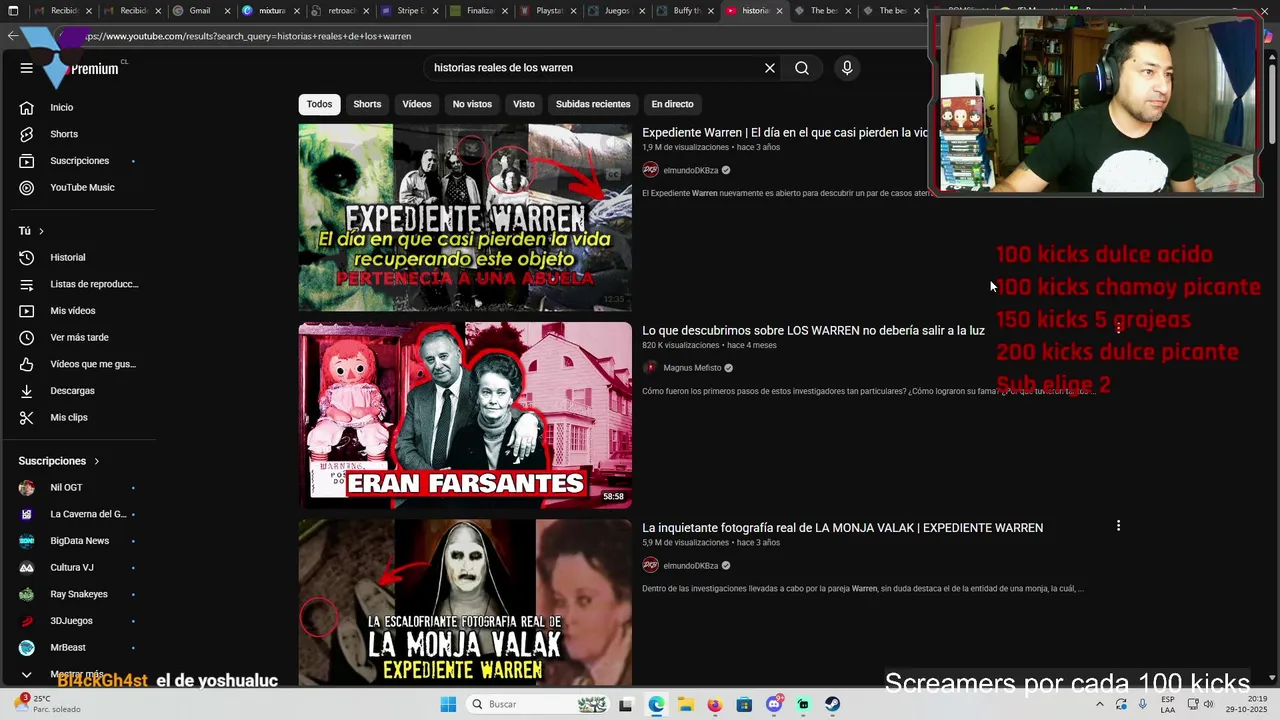The height and width of the screenshot is (720, 1280).
Task: Play the La Monja Valak thumbnail
Action: [465, 602]
